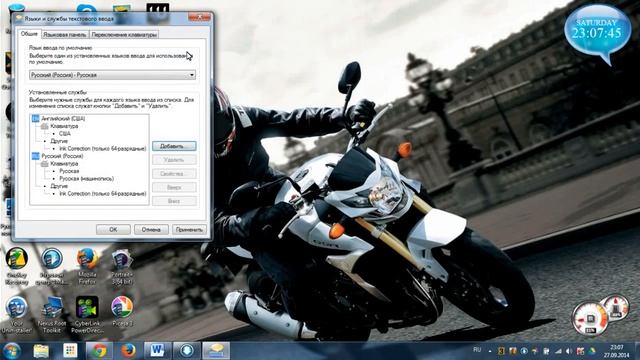Screen dimensions: 640x360
Task: Select Клавиатура under Английский (США)
Action: point(64,126)
